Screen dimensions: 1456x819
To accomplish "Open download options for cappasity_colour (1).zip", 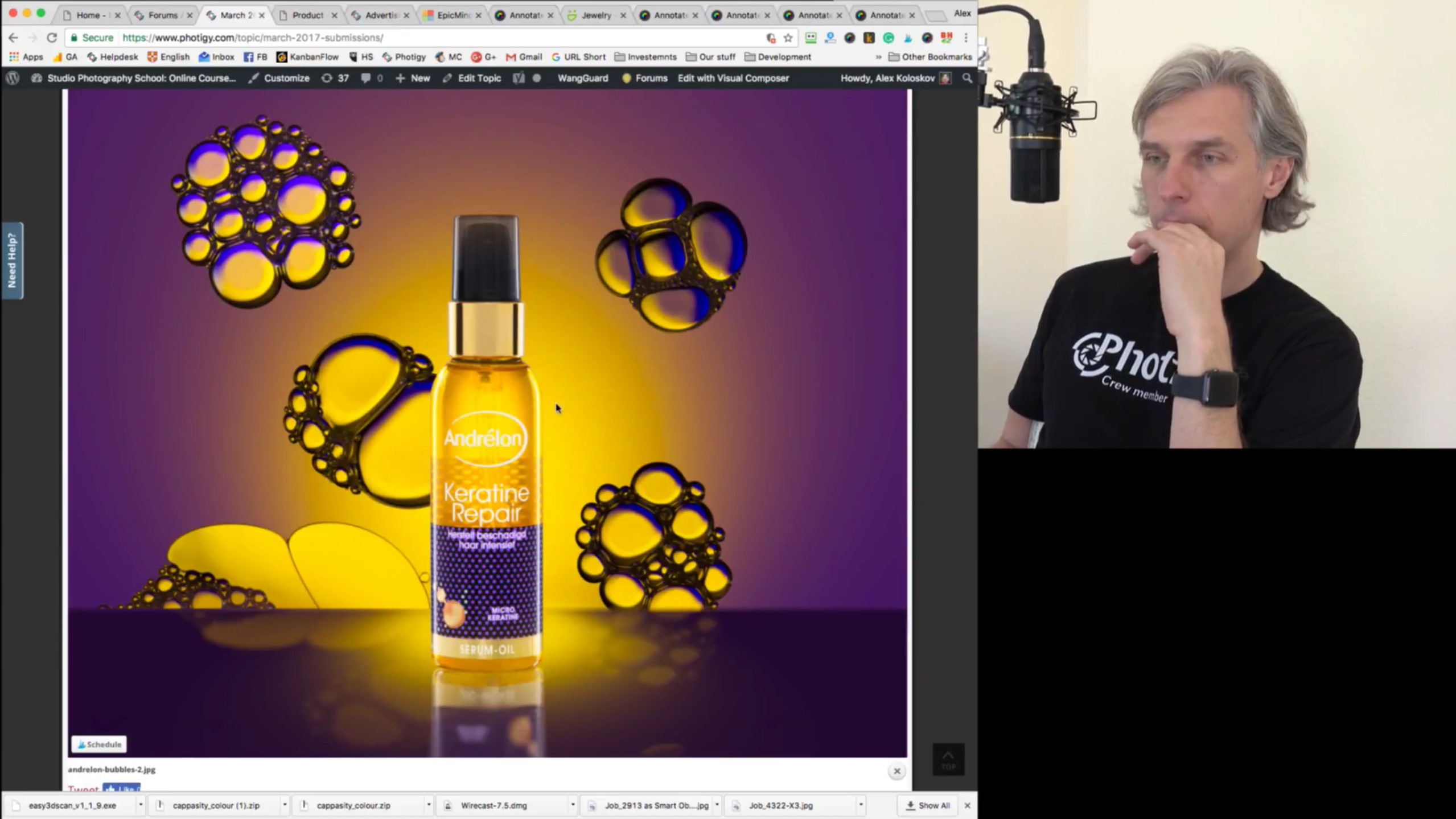I will [x=285, y=805].
